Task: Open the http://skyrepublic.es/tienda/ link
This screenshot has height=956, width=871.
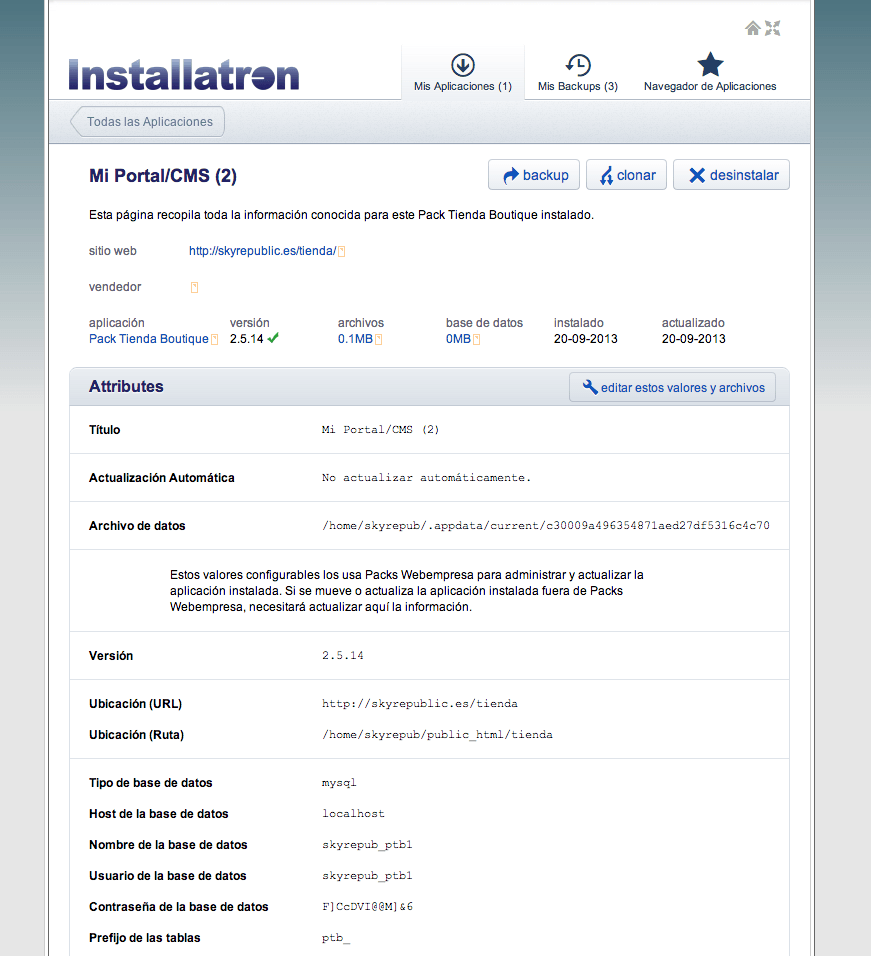Action: pyautogui.click(x=262, y=251)
